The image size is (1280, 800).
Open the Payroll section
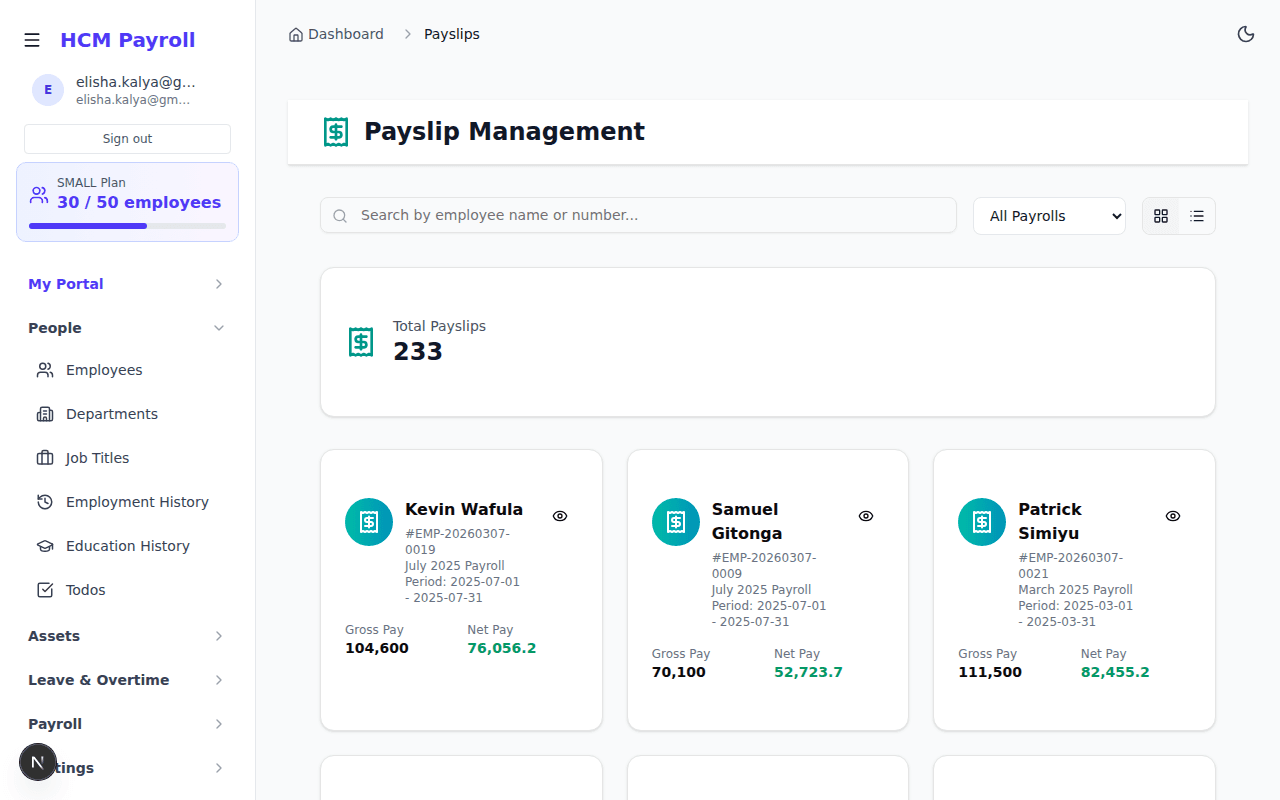[127, 723]
